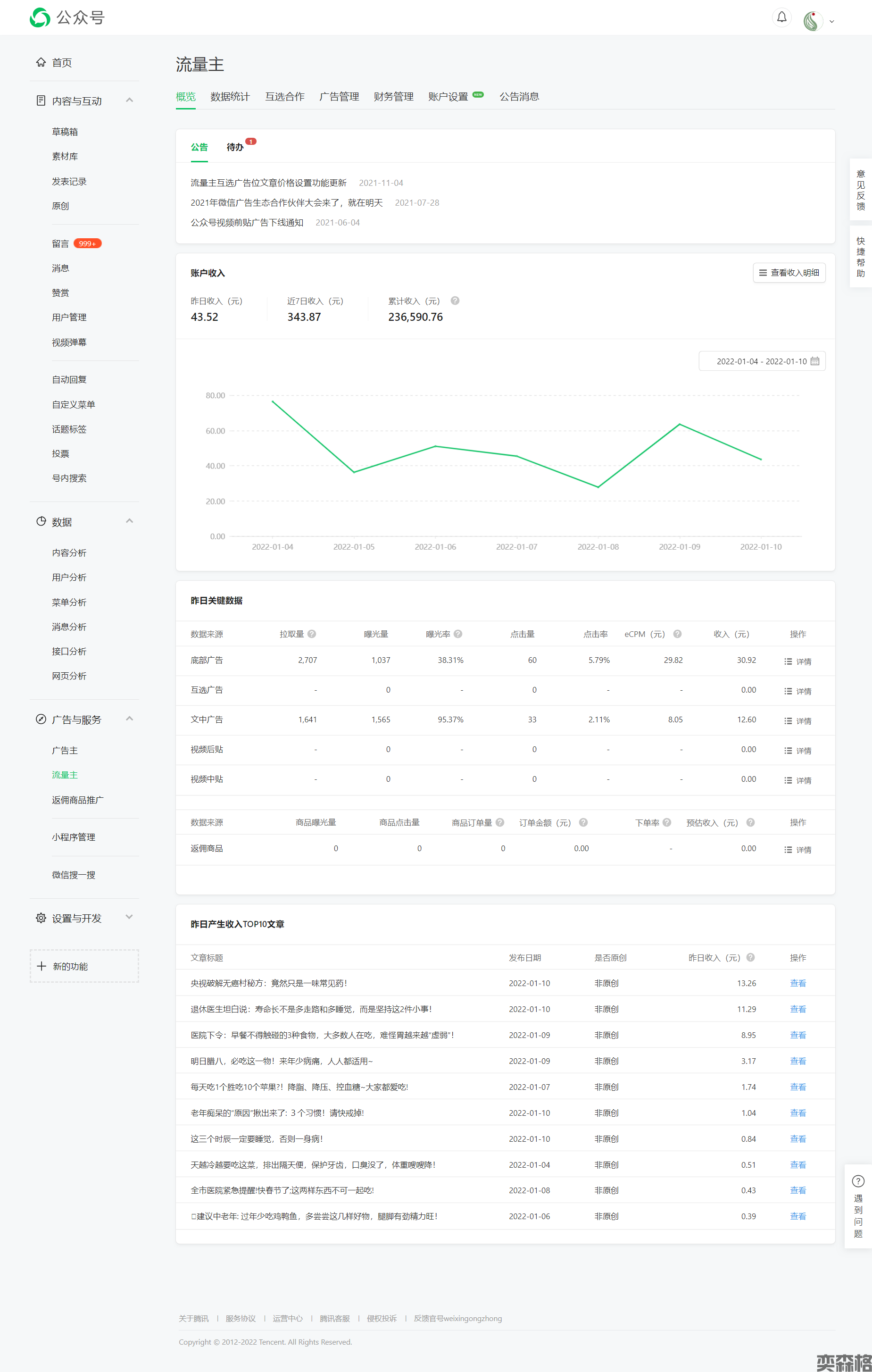Click the 首页 home icon
Screen dimensions: 872x1372
41,62
